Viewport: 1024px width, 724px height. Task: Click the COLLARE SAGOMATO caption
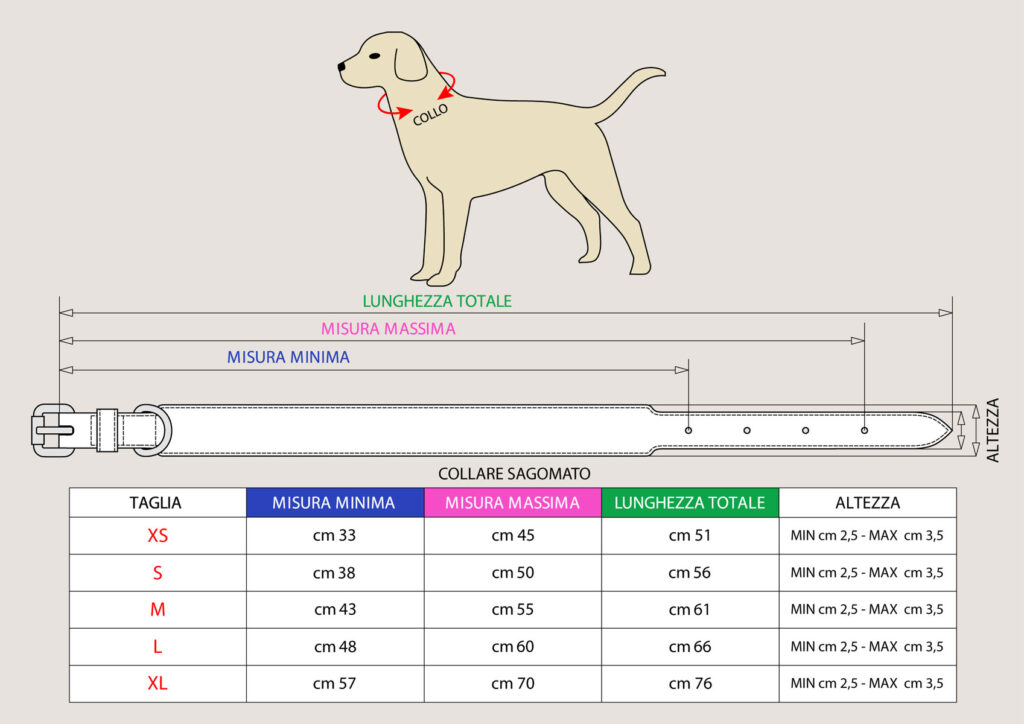click(x=514, y=473)
